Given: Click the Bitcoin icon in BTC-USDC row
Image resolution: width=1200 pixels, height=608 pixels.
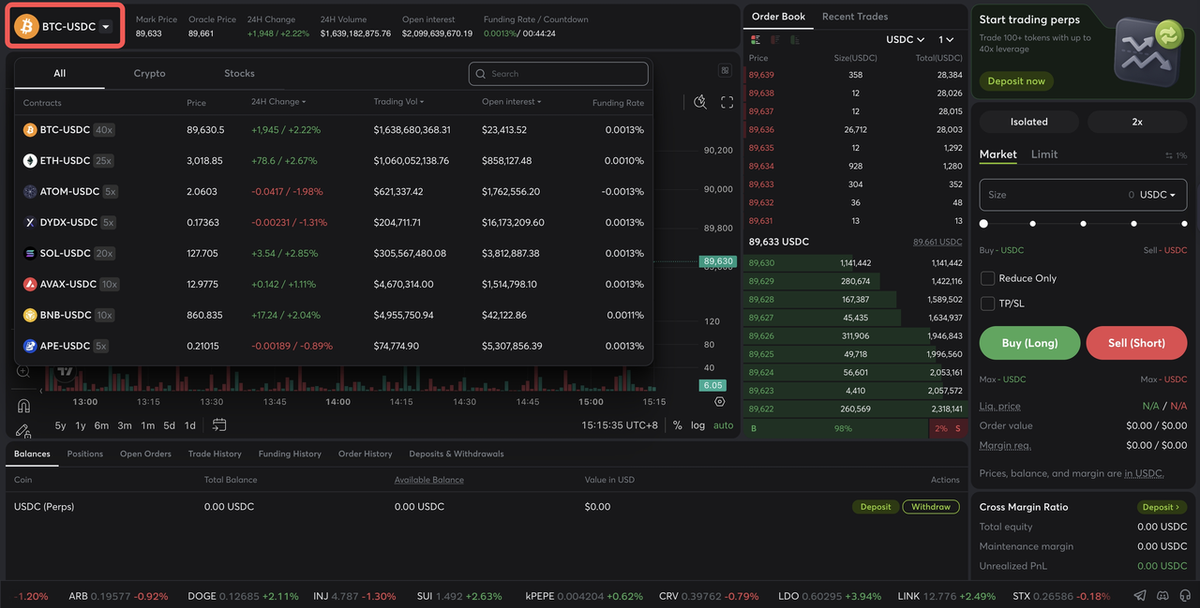Looking at the screenshot, I should pyautogui.click(x=30, y=130).
